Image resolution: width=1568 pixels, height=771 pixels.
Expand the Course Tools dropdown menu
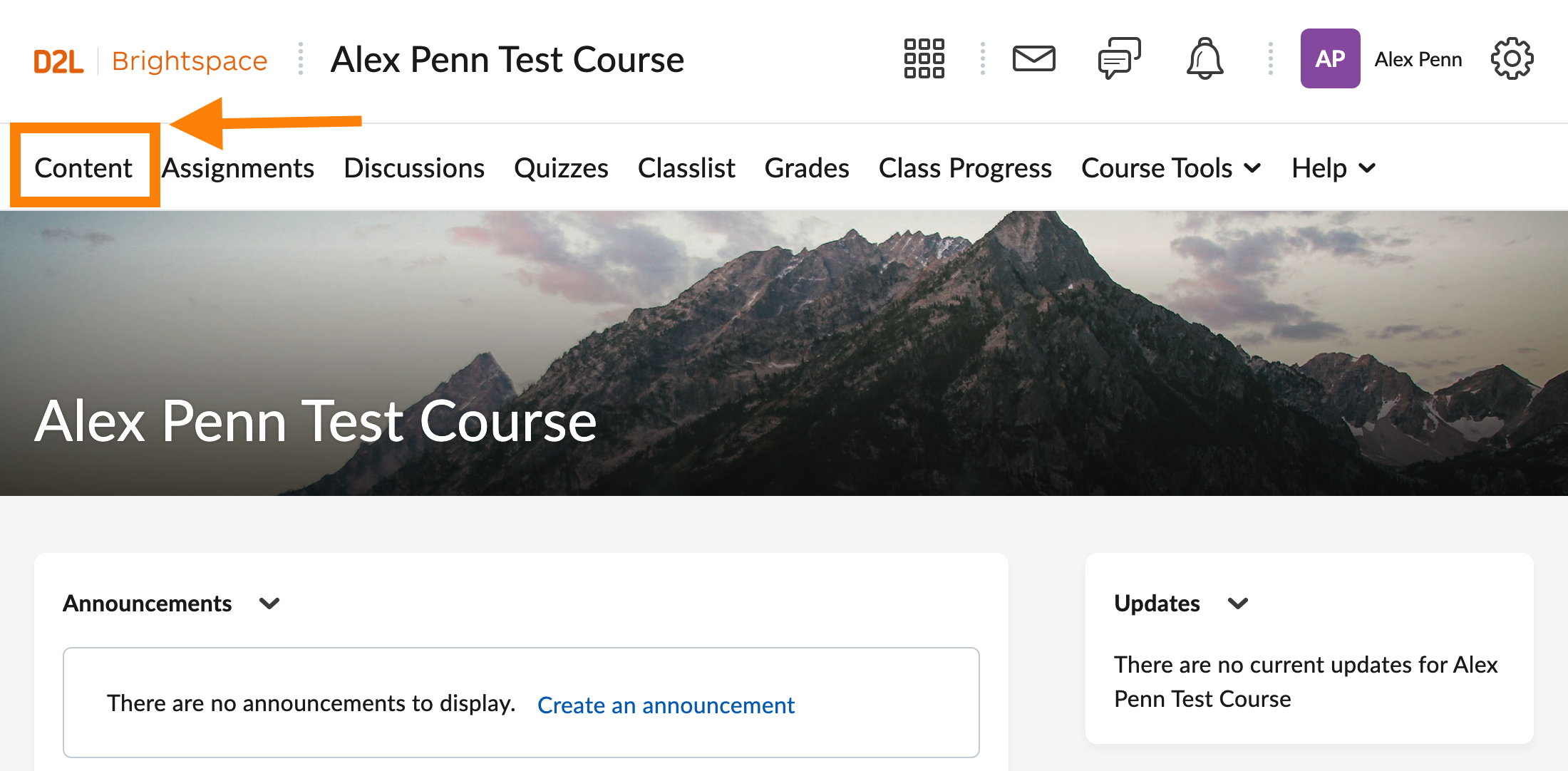(x=1171, y=168)
